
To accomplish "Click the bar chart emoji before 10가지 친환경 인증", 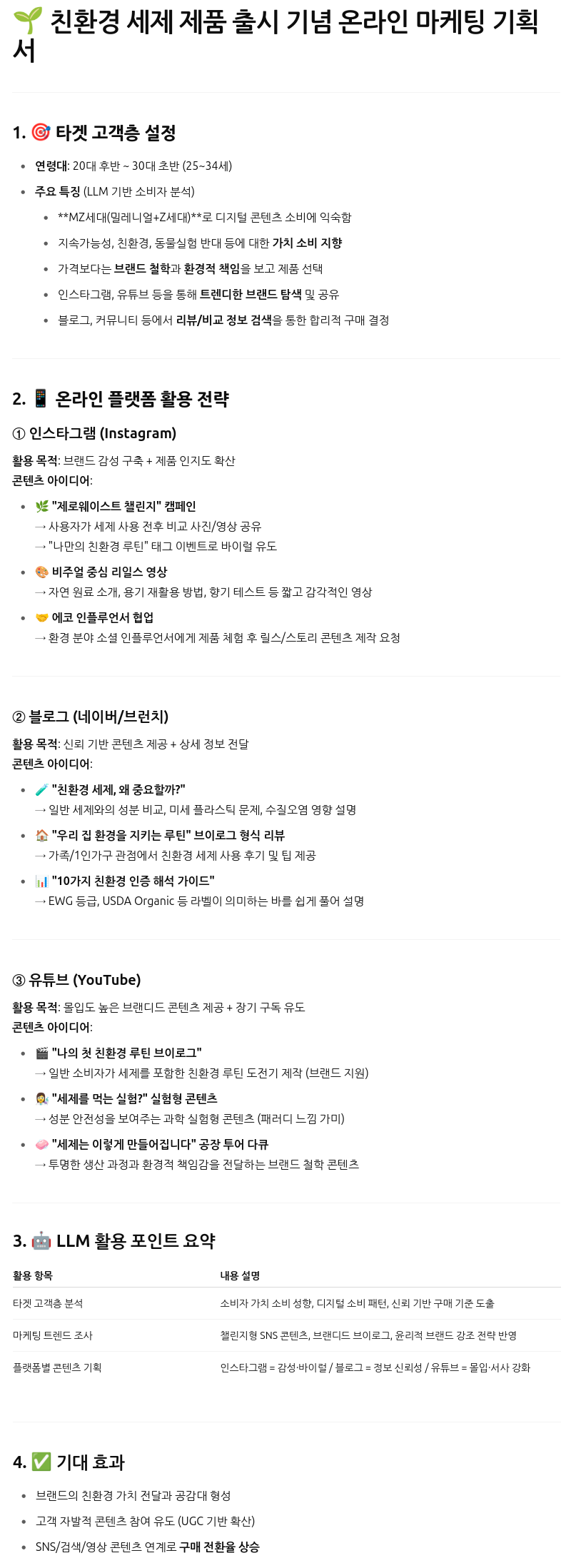I will (42, 881).
